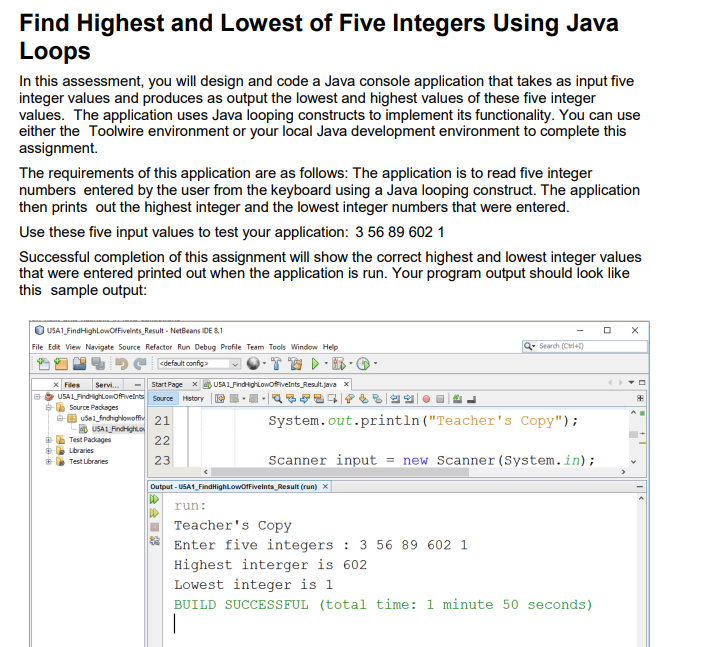Close the Start Page tab
Viewport: 702px width, 647px height.
[x=194, y=384]
